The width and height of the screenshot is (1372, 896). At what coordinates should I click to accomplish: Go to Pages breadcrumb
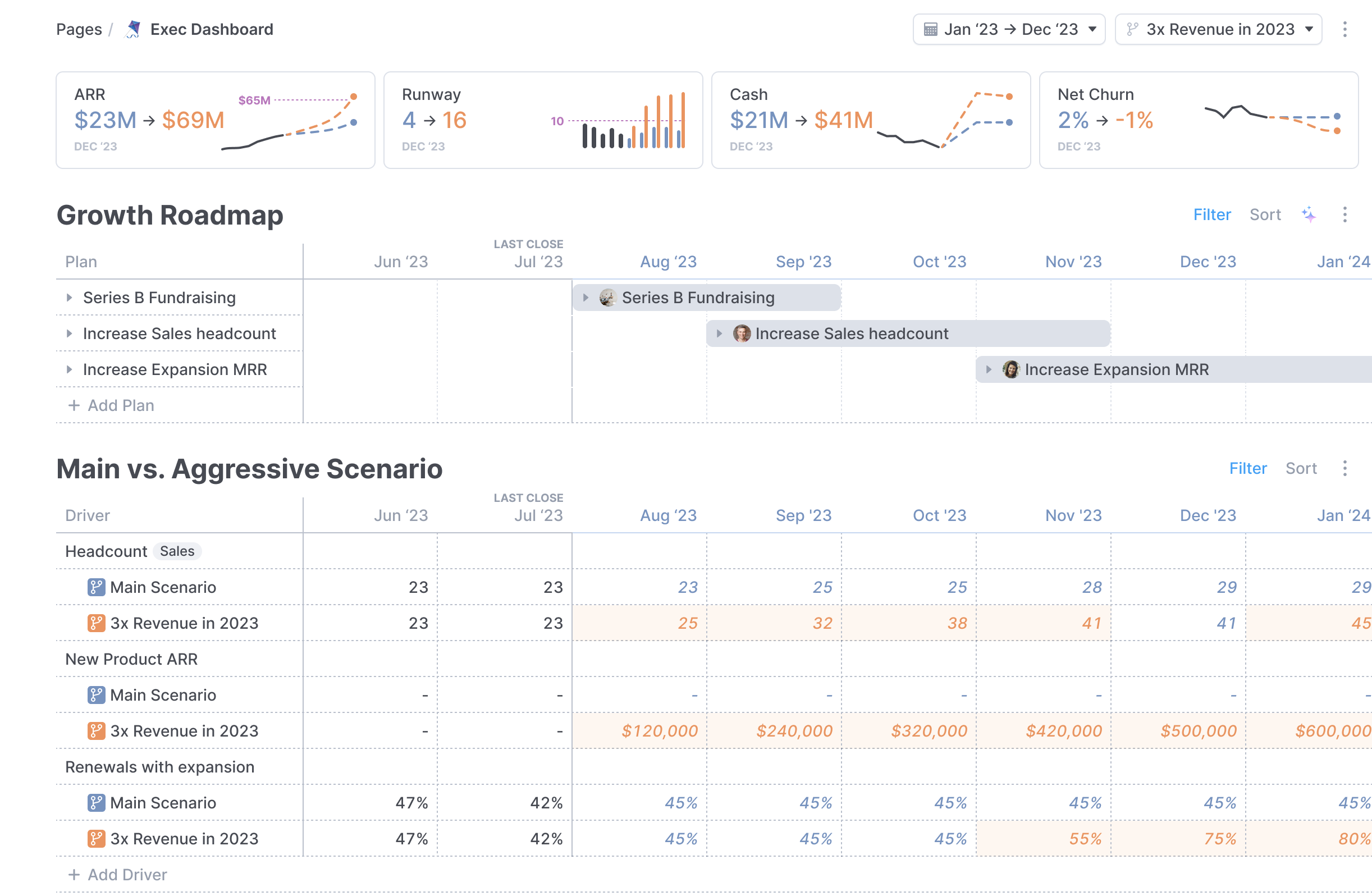(x=79, y=29)
